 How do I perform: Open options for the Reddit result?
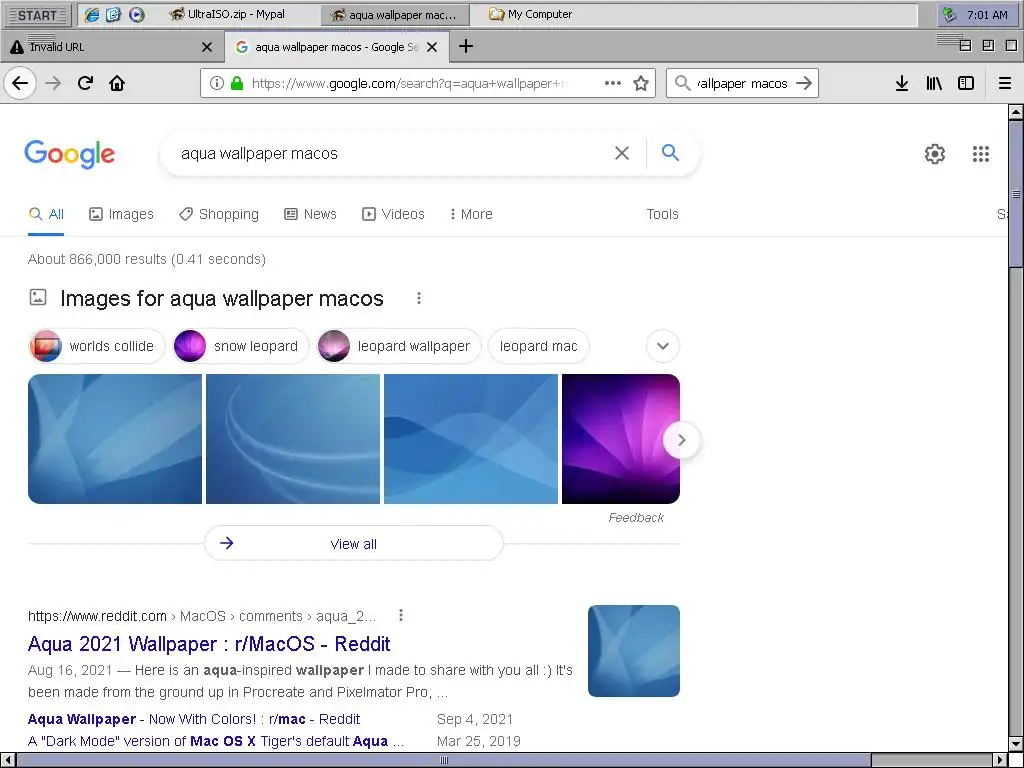(x=401, y=615)
